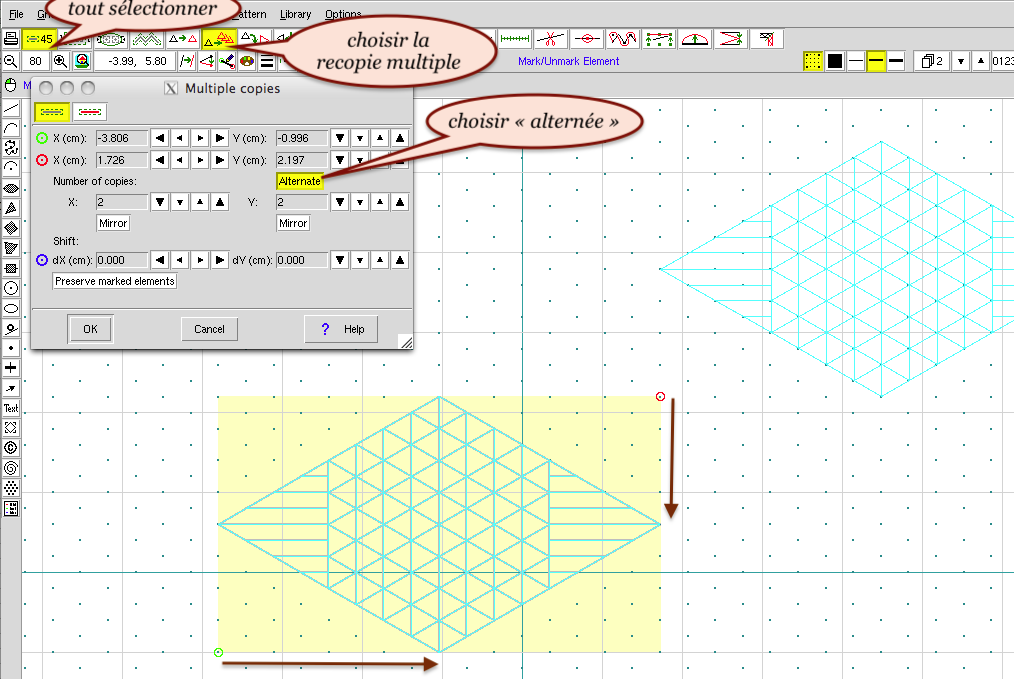Click large right arrow for green X
Screen dimensions: 1014x679
click(220, 138)
